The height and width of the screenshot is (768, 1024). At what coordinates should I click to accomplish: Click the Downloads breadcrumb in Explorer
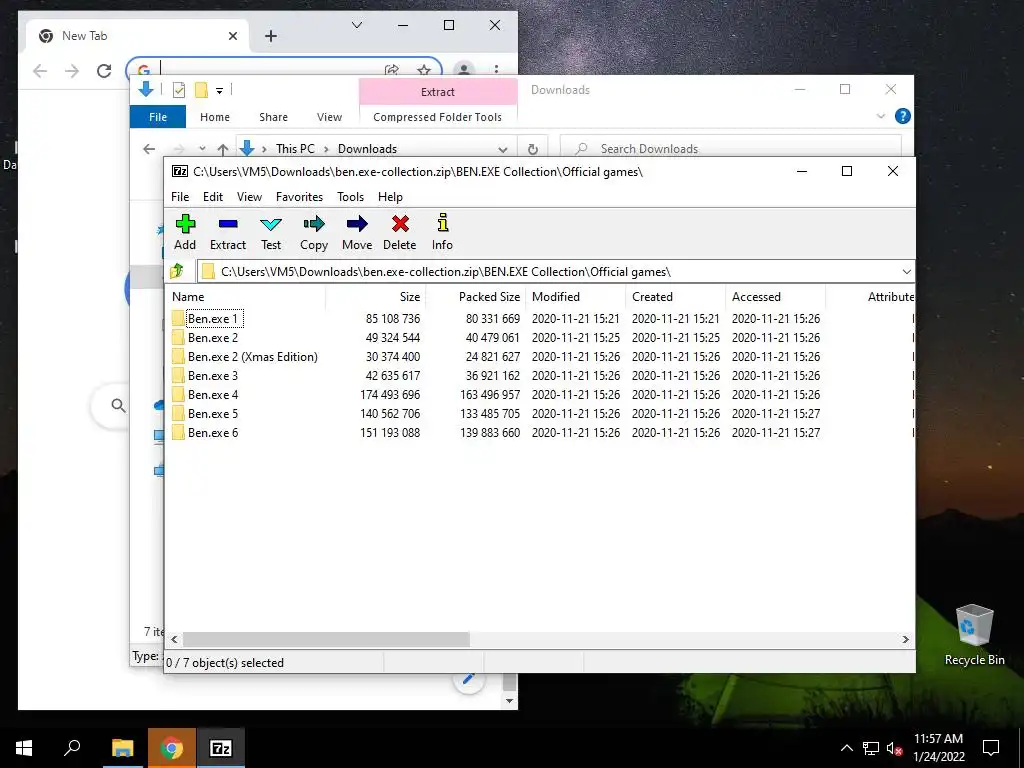[367, 149]
